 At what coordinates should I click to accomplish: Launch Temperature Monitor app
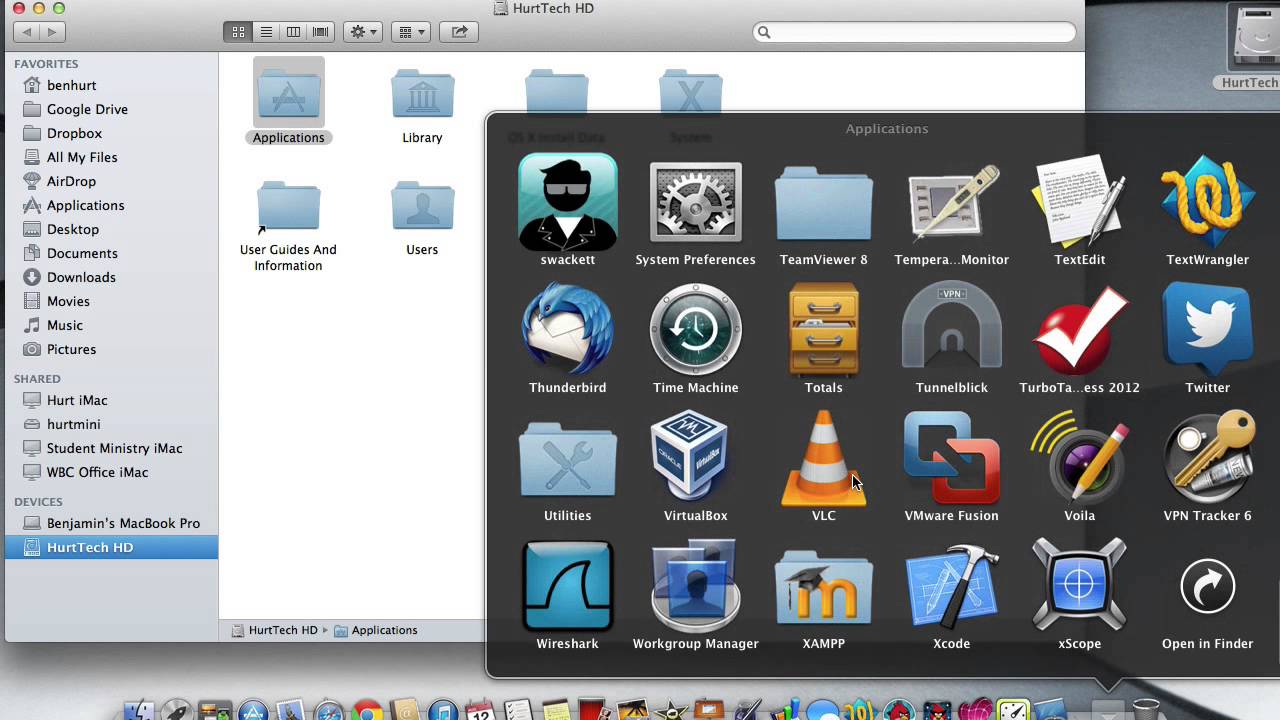coord(951,202)
